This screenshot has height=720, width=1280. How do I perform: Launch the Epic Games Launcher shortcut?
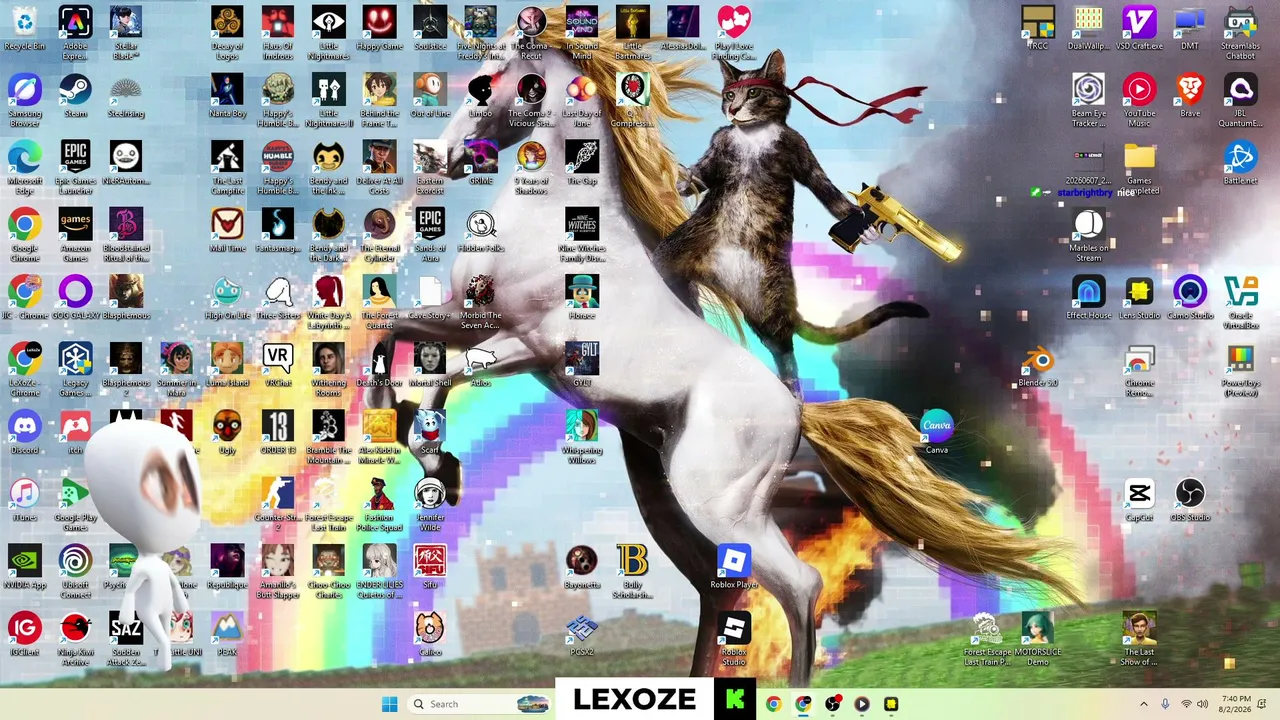[x=75, y=168]
